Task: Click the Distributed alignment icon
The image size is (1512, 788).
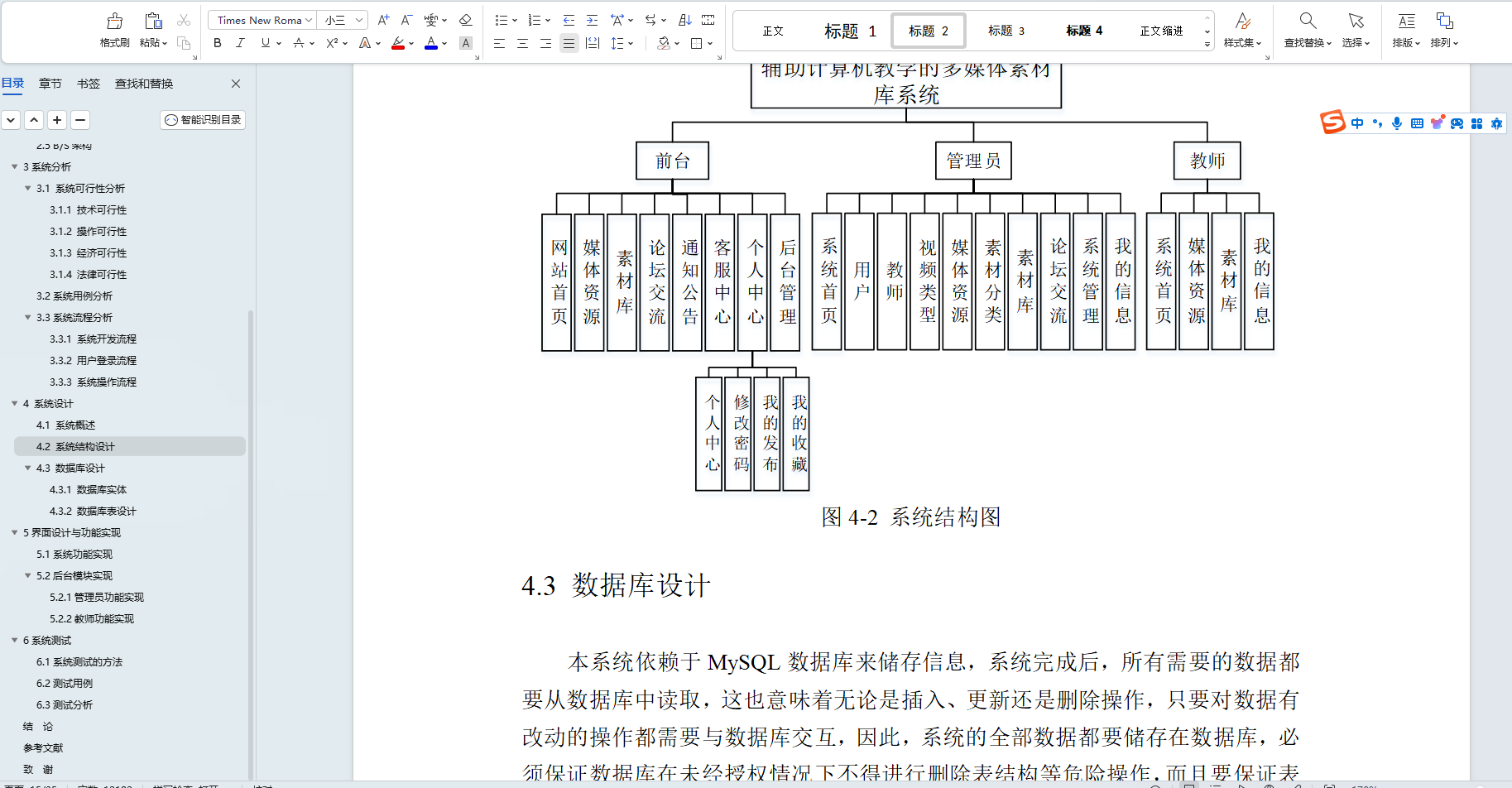Action: [x=592, y=43]
